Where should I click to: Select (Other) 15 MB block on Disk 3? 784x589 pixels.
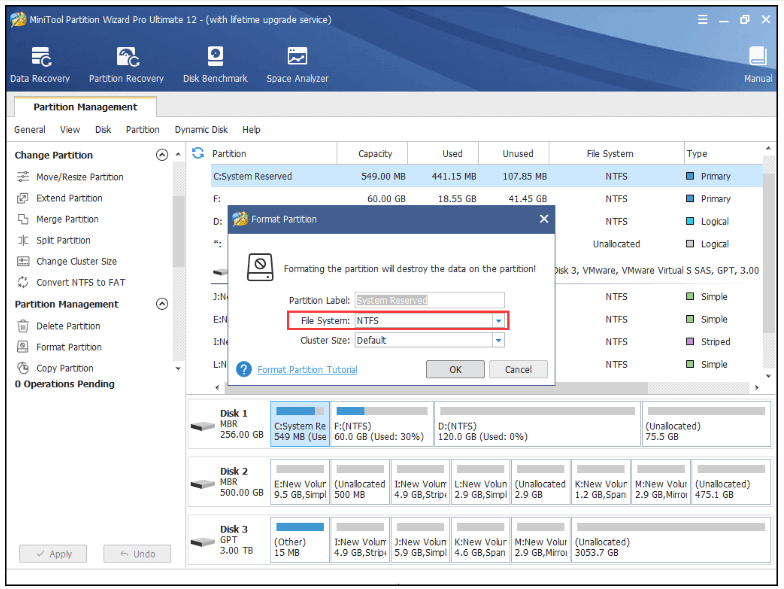[x=300, y=540]
